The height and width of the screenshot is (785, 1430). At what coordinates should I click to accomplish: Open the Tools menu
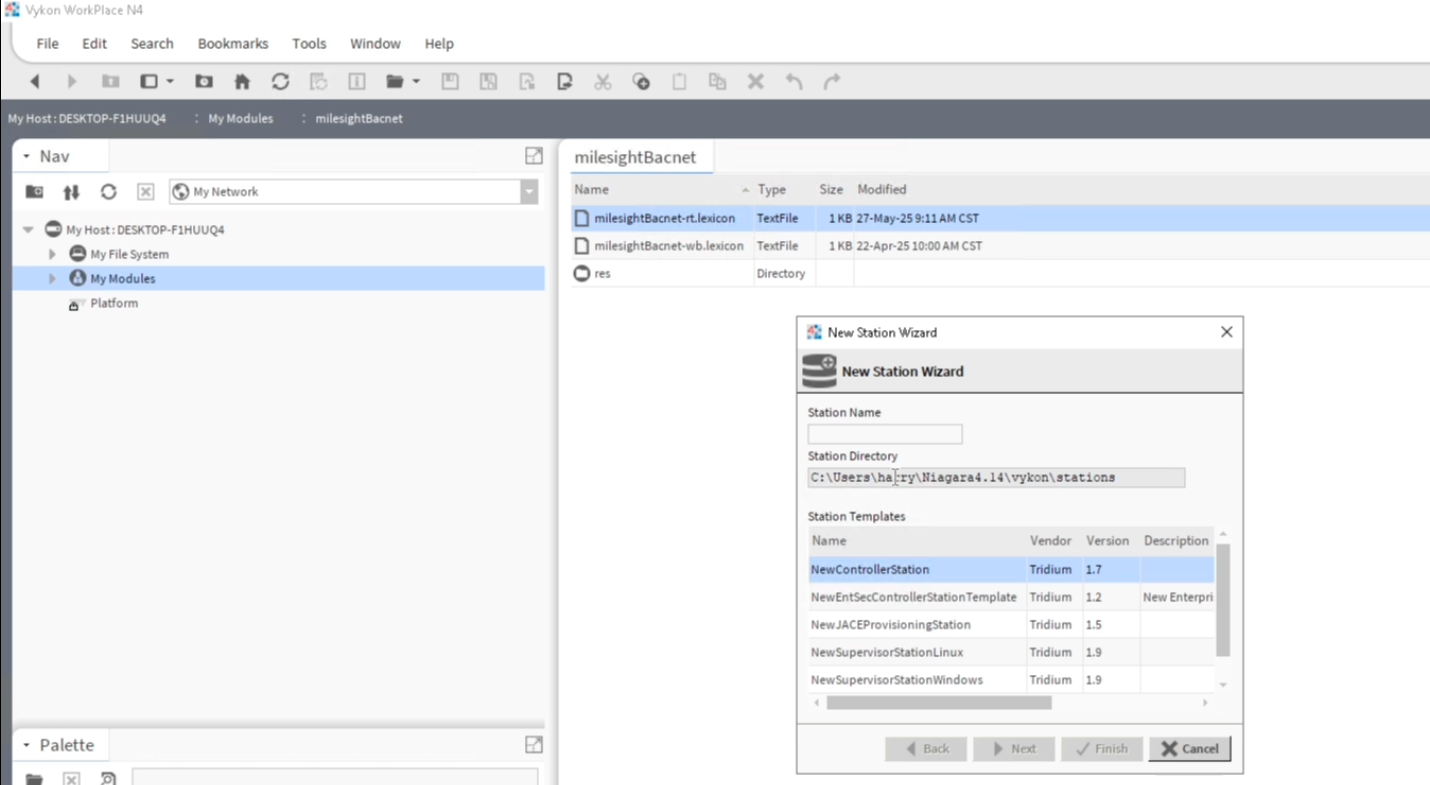[x=309, y=44]
